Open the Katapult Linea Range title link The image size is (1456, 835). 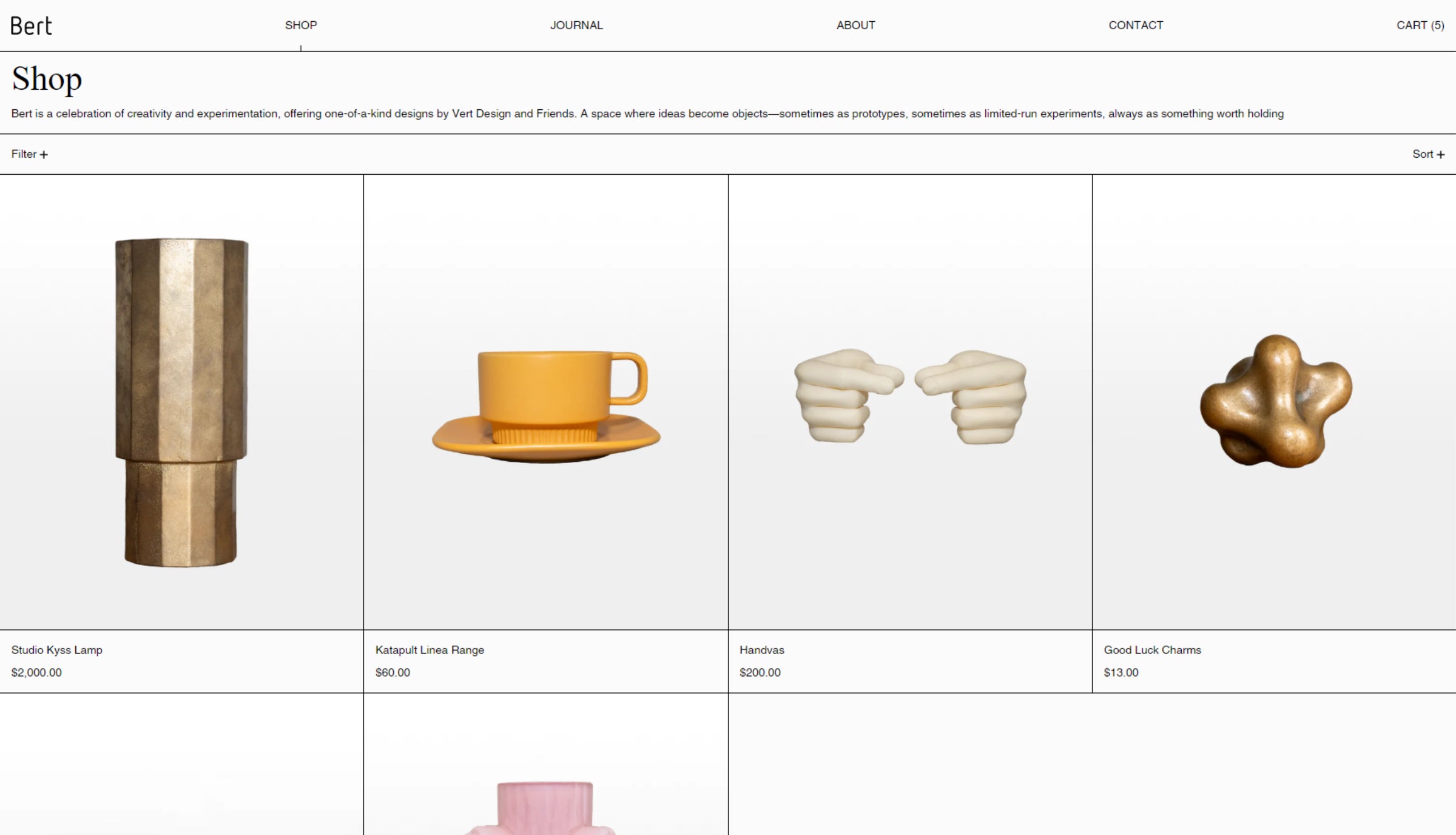click(x=430, y=650)
